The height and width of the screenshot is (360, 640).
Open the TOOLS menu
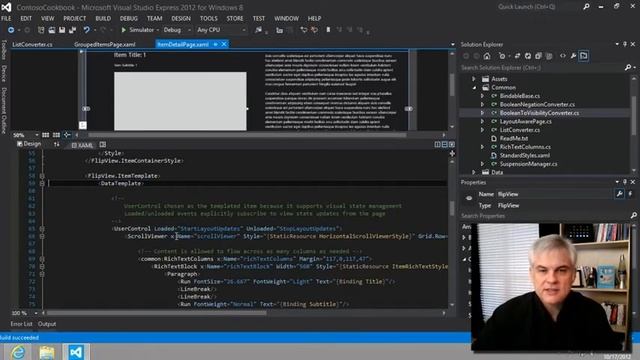point(209,18)
